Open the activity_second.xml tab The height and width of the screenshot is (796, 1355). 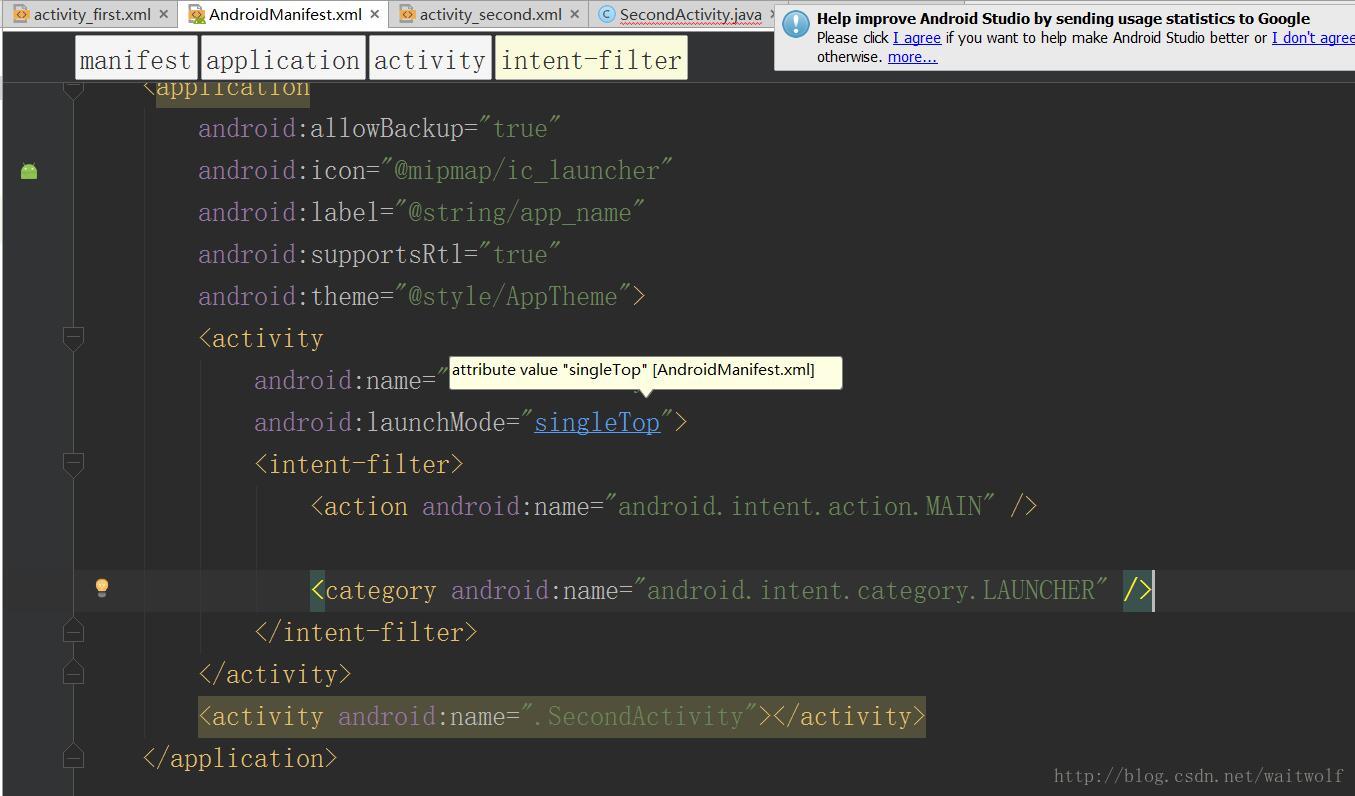coord(490,14)
